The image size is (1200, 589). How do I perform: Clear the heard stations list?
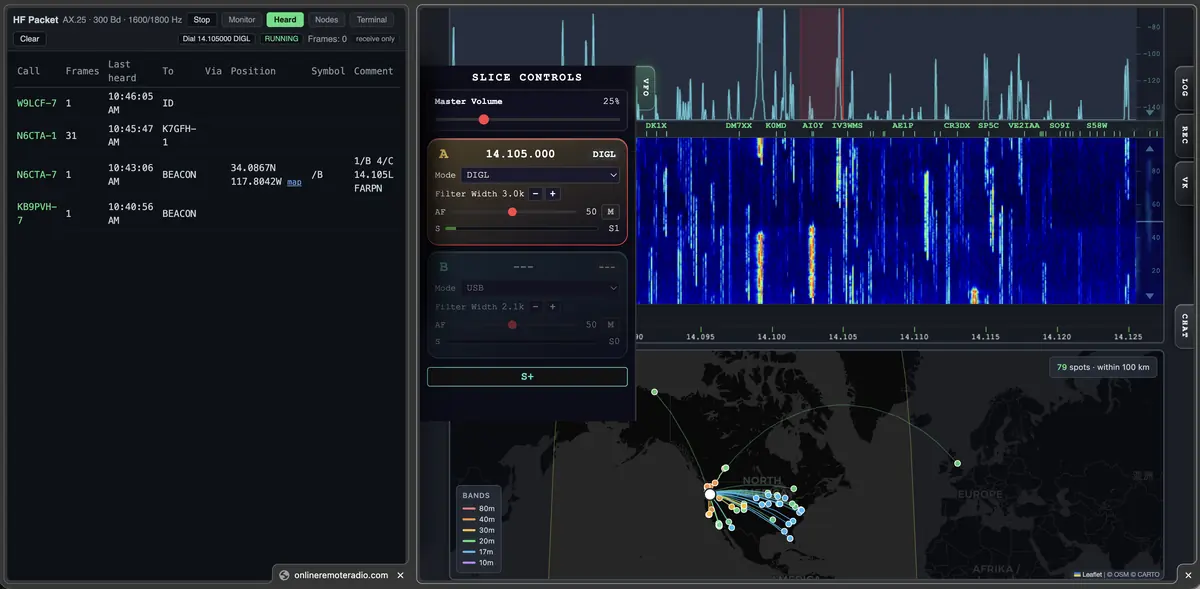coord(30,39)
